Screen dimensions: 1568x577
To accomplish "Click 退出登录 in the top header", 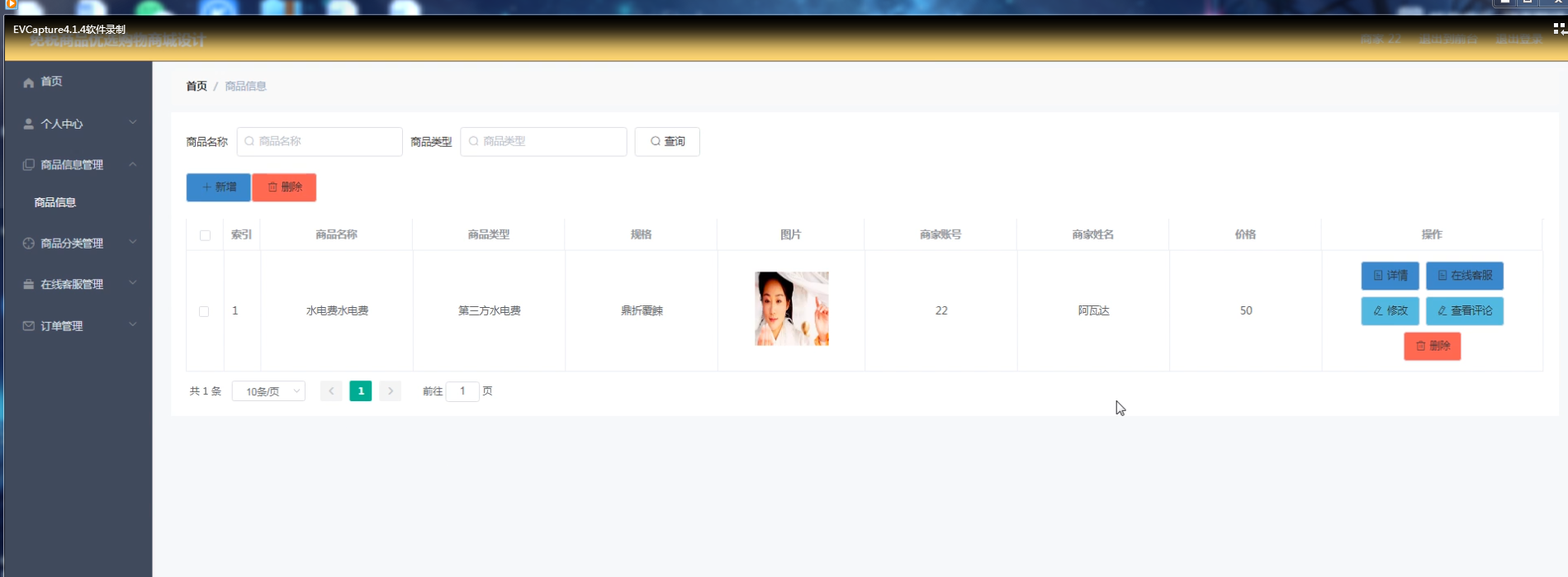I will click(x=1518, y=40).
